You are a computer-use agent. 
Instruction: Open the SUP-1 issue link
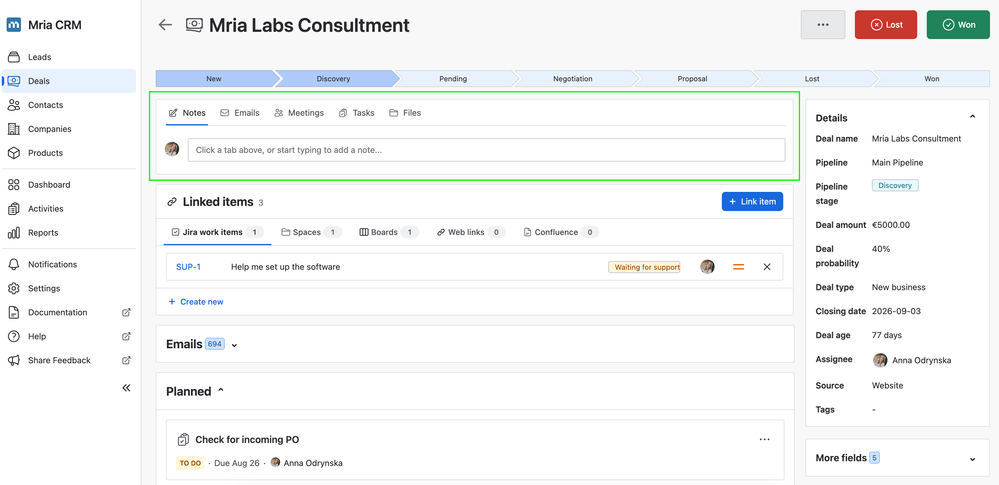pyautogui.click(x=189, y=267)
